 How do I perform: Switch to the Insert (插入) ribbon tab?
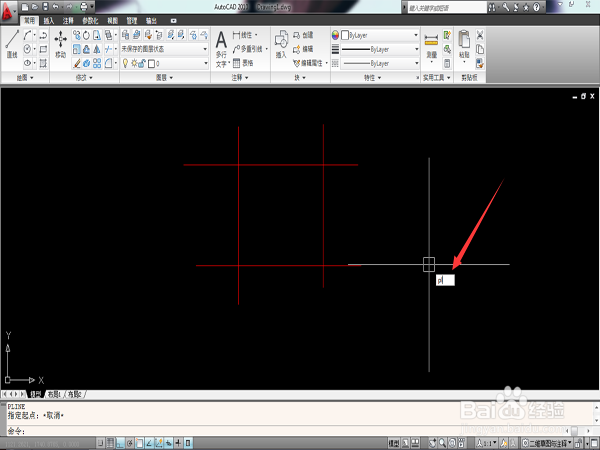[49, 21]
